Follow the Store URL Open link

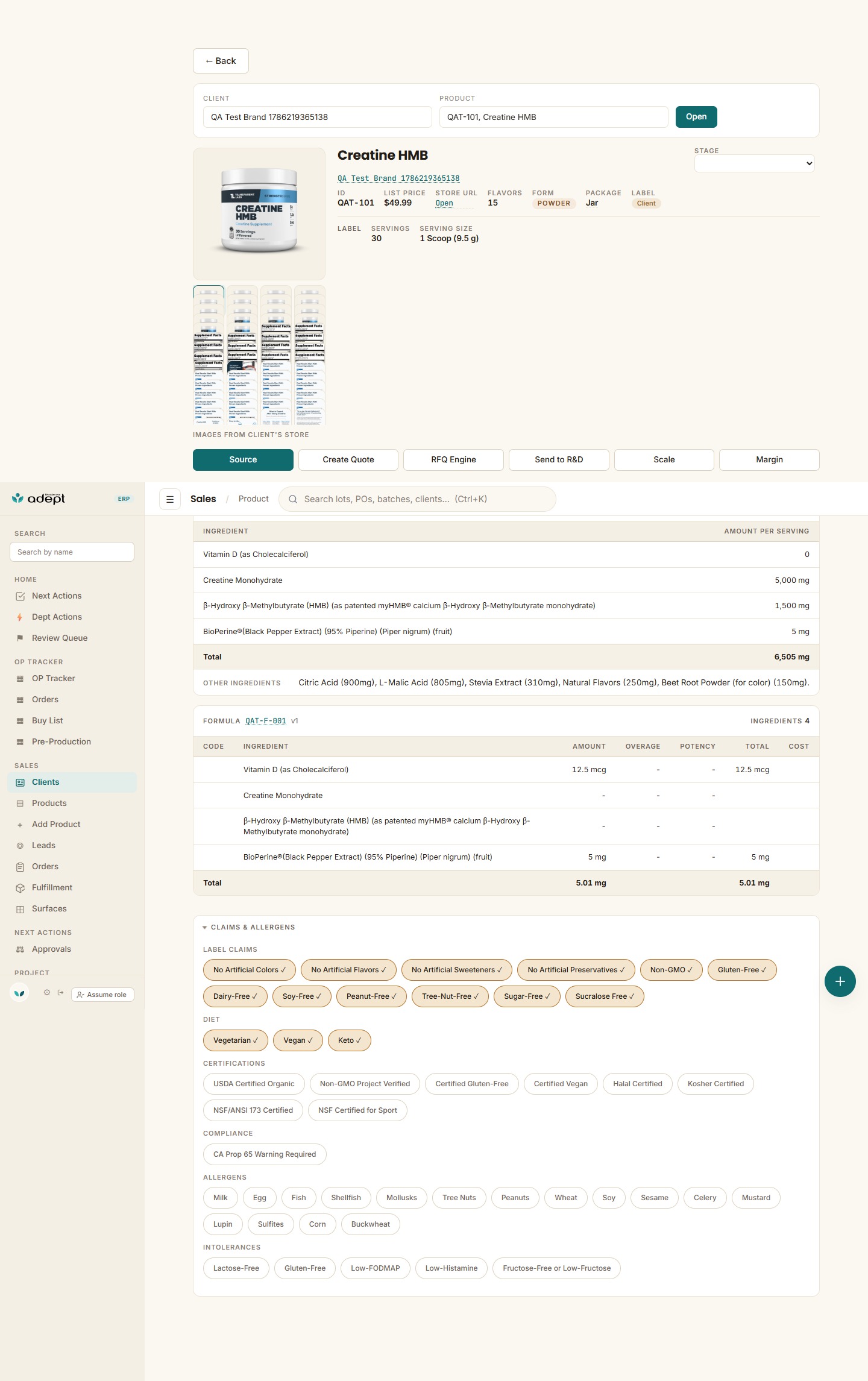(x=444, y=203)
